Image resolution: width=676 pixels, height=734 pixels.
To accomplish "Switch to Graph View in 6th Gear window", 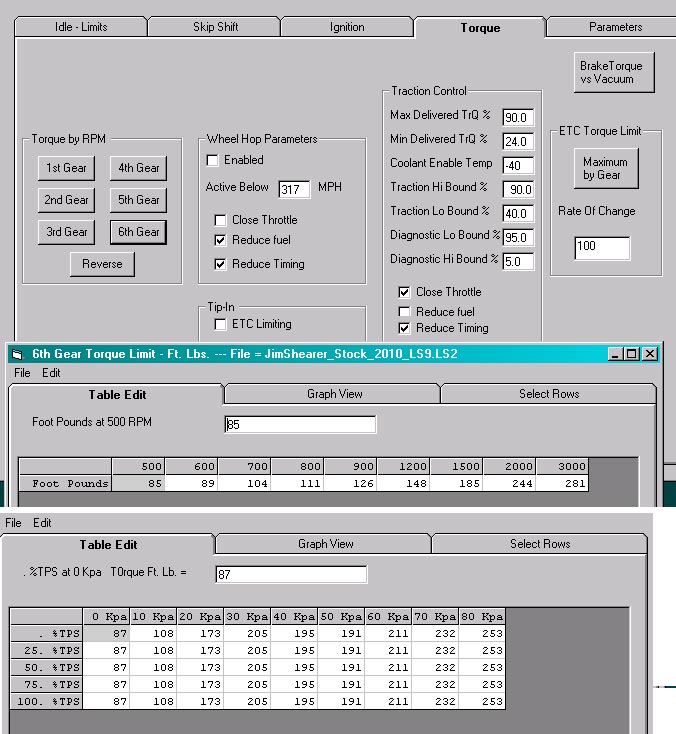I will coord(335,394).
